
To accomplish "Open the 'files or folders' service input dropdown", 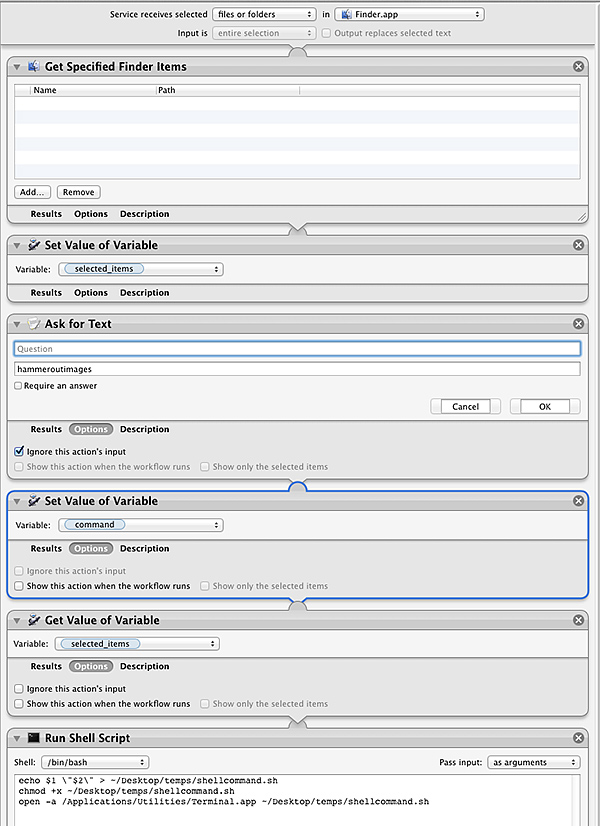I will pos(264,14).
